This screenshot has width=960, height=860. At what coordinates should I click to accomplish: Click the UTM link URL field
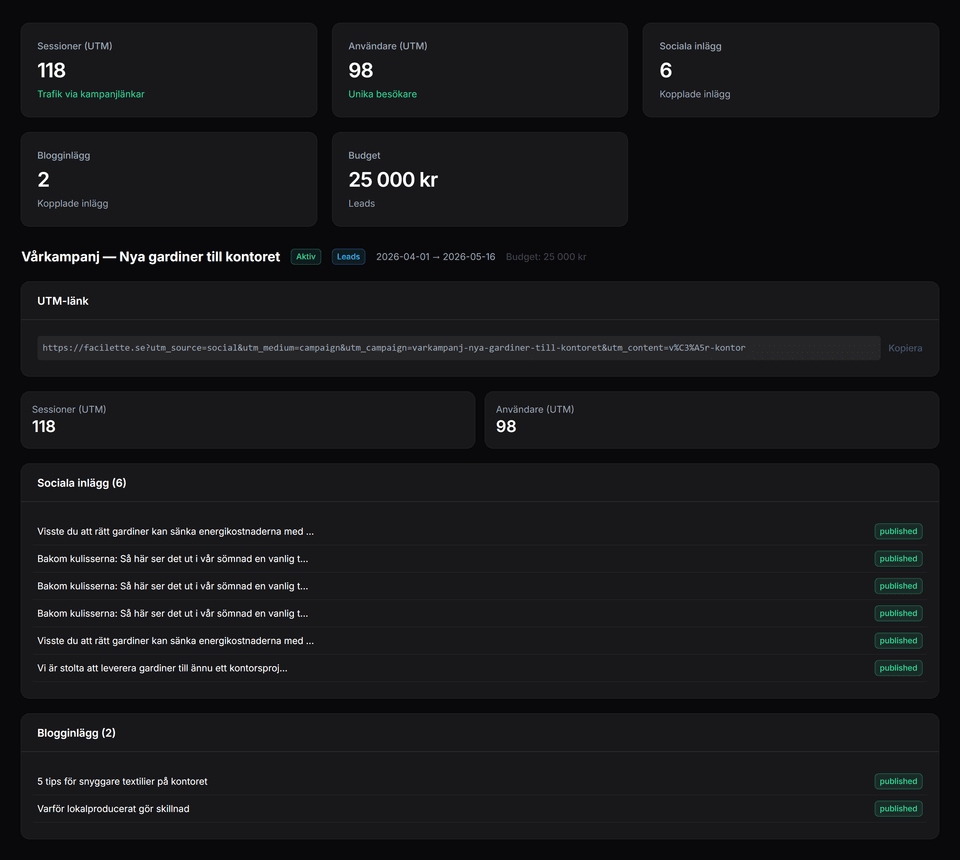click(x=458, y=348)
